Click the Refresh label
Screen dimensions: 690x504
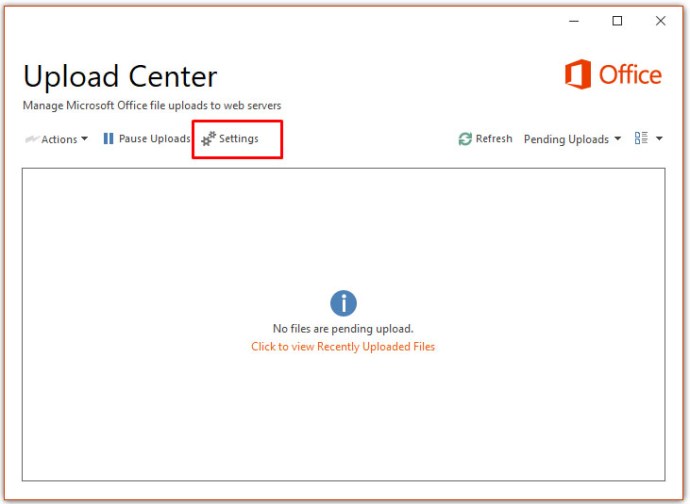click(494, 139)
